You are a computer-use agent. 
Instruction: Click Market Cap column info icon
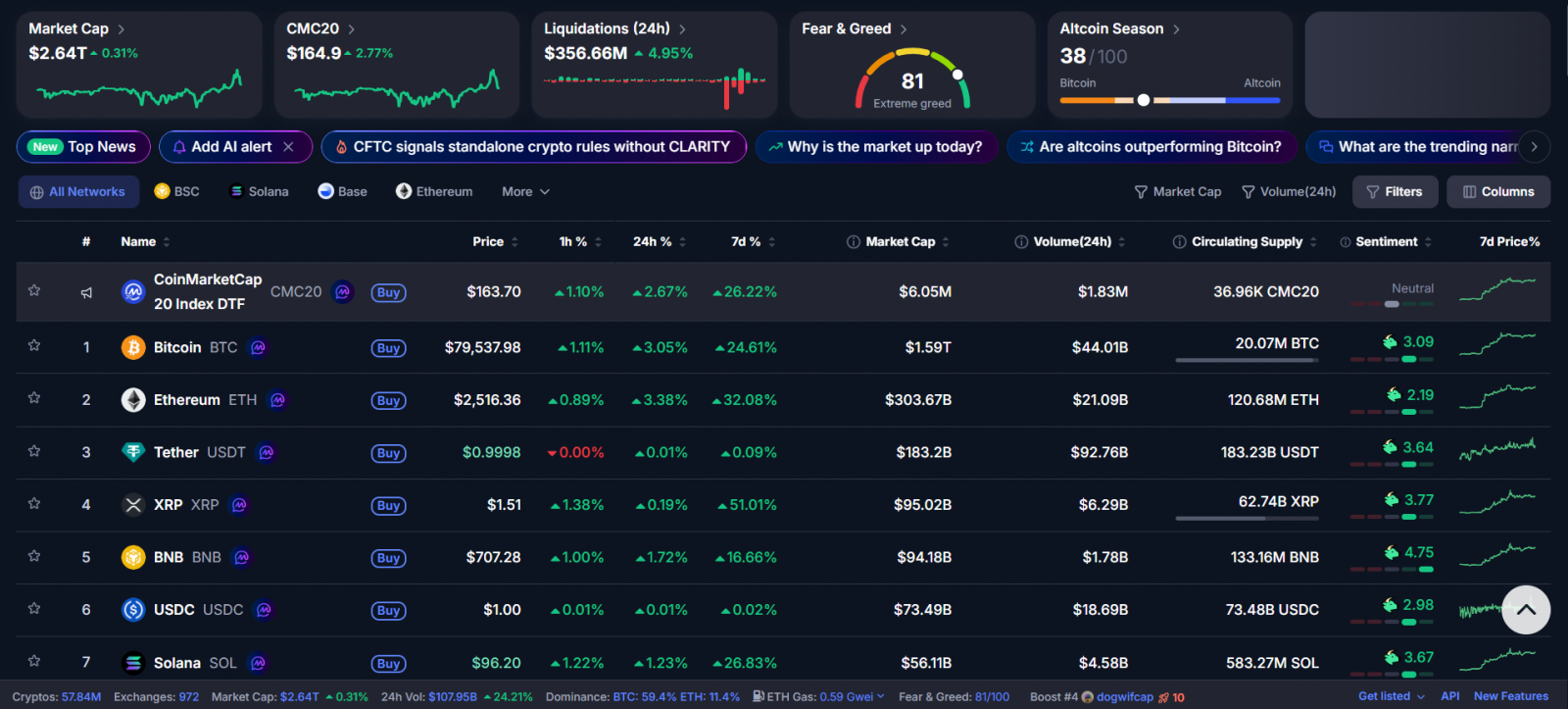pyautogui.click(x=854, y=242)
